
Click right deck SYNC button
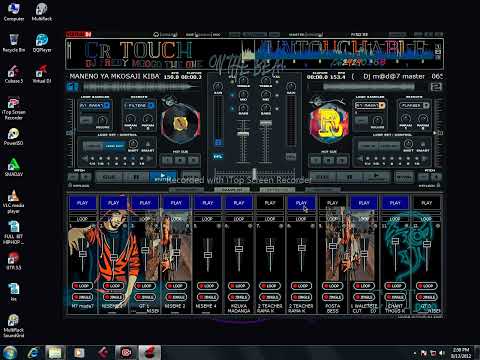tap(404, 177)
